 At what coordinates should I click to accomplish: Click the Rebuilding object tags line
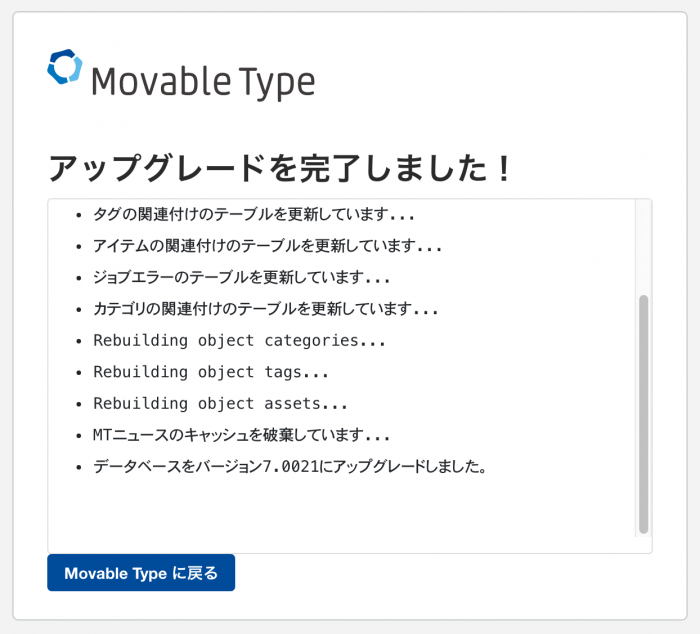coord(211,372)
